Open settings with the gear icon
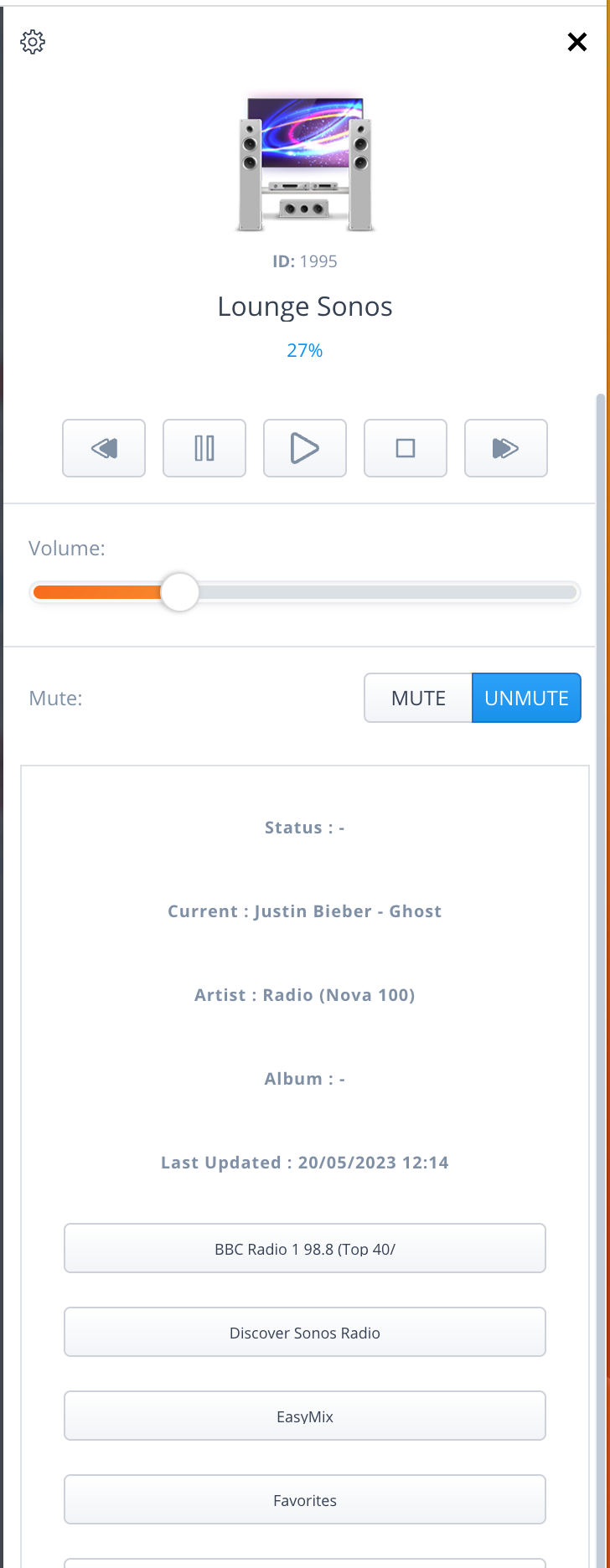610x1568 pixels. click(33, 42)
